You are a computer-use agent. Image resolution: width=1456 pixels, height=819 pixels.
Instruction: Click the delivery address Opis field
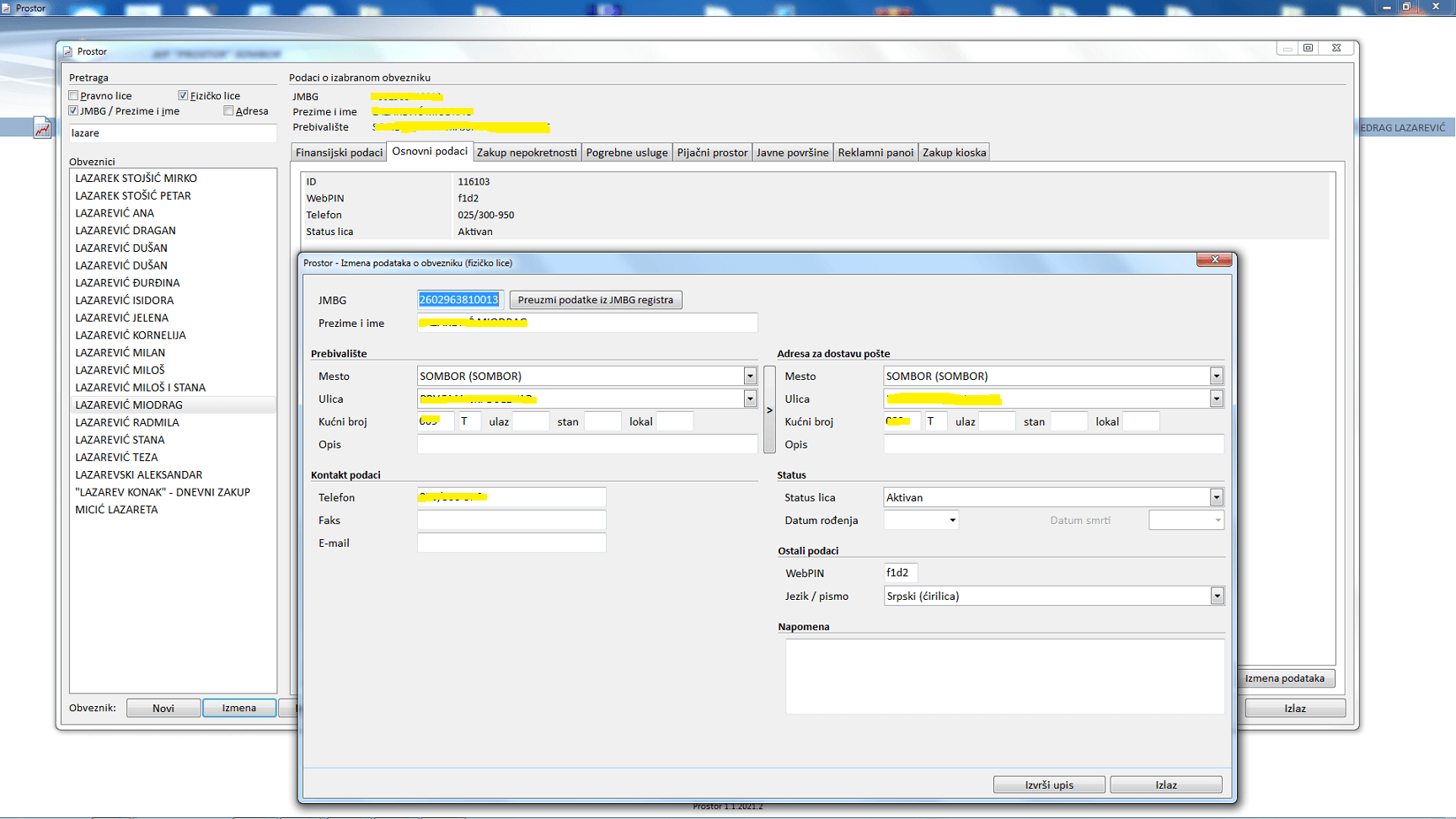click(x=1053, y=444)
